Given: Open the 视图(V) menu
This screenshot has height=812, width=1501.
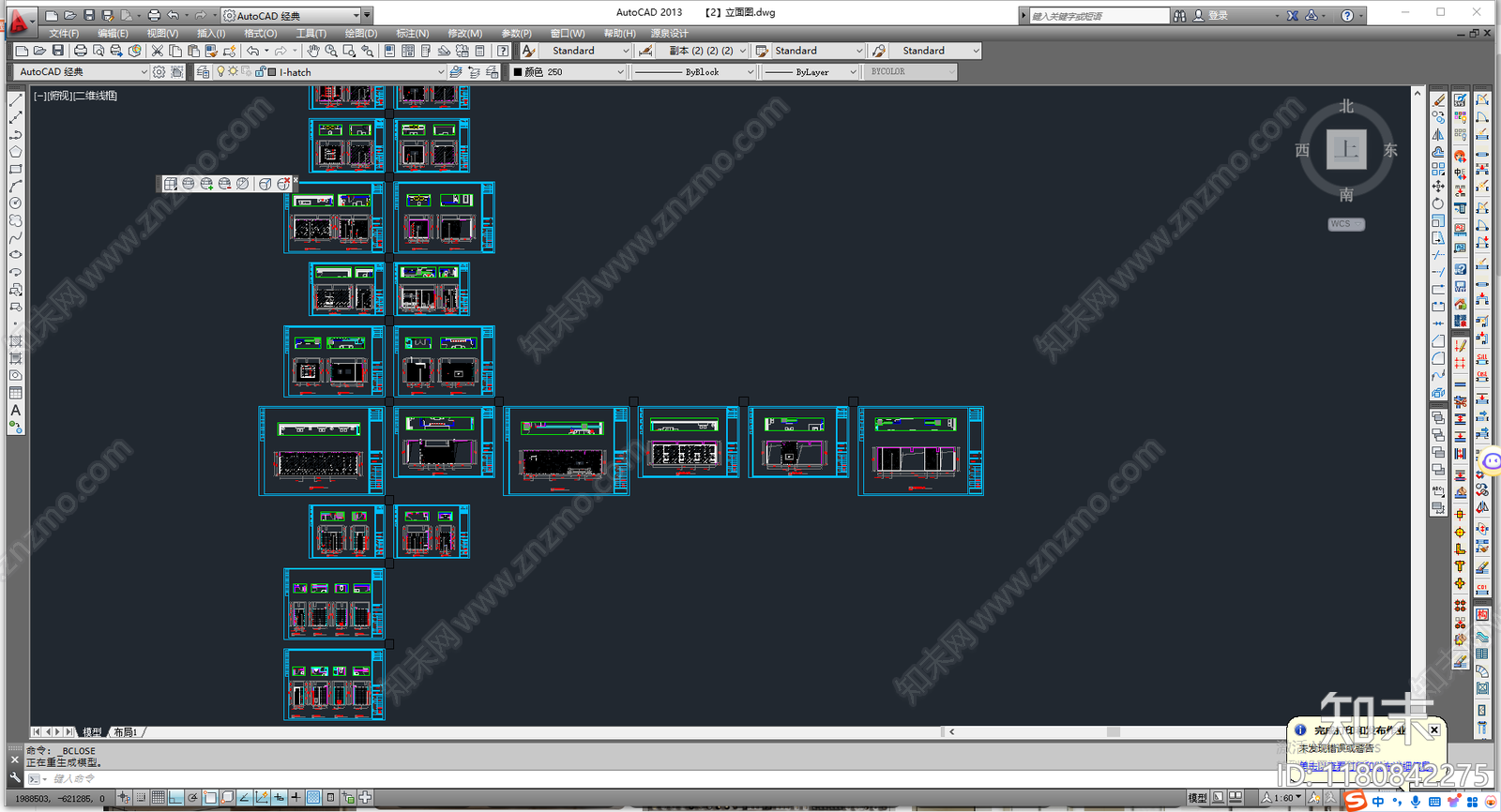Looking at the screenshot, I should click(x=161, y=34).
